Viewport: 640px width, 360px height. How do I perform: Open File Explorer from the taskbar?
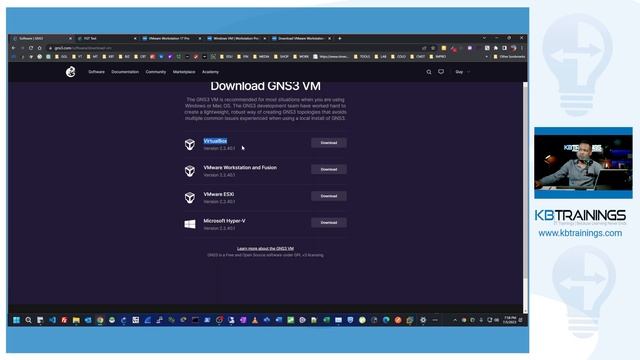point(76,320)
